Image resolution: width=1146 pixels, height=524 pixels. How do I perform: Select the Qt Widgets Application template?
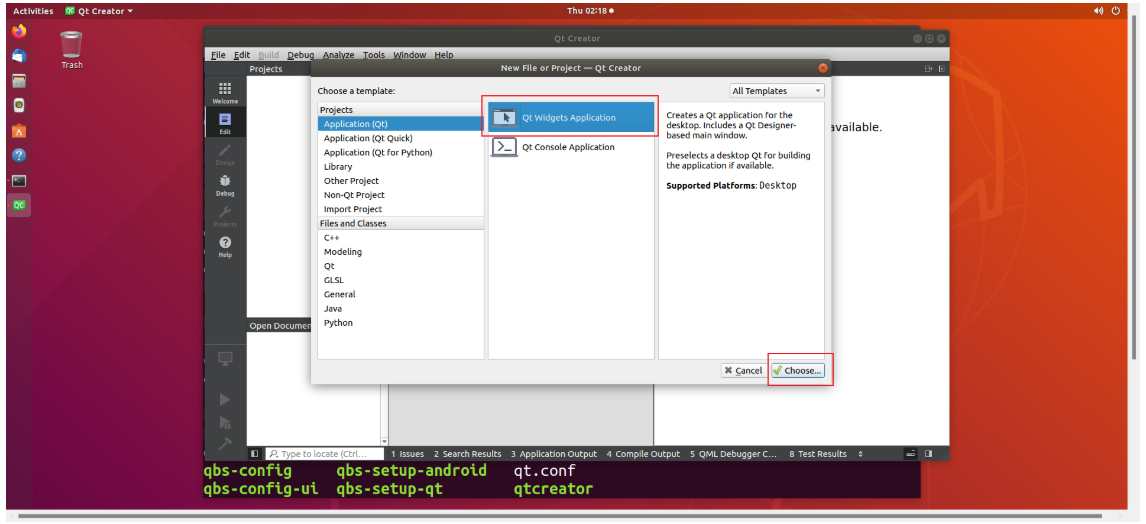(570, 118)
